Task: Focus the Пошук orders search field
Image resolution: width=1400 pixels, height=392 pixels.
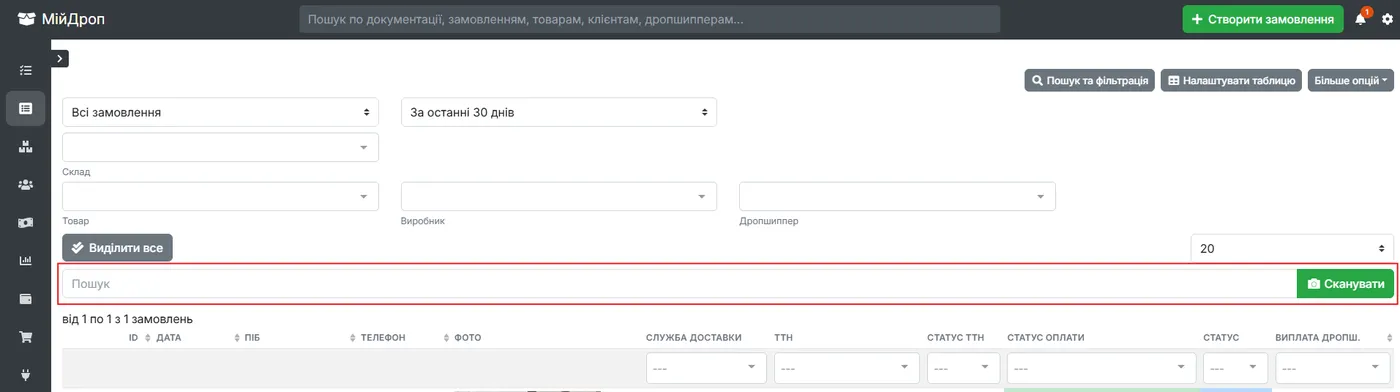Action: pos(680,284)
